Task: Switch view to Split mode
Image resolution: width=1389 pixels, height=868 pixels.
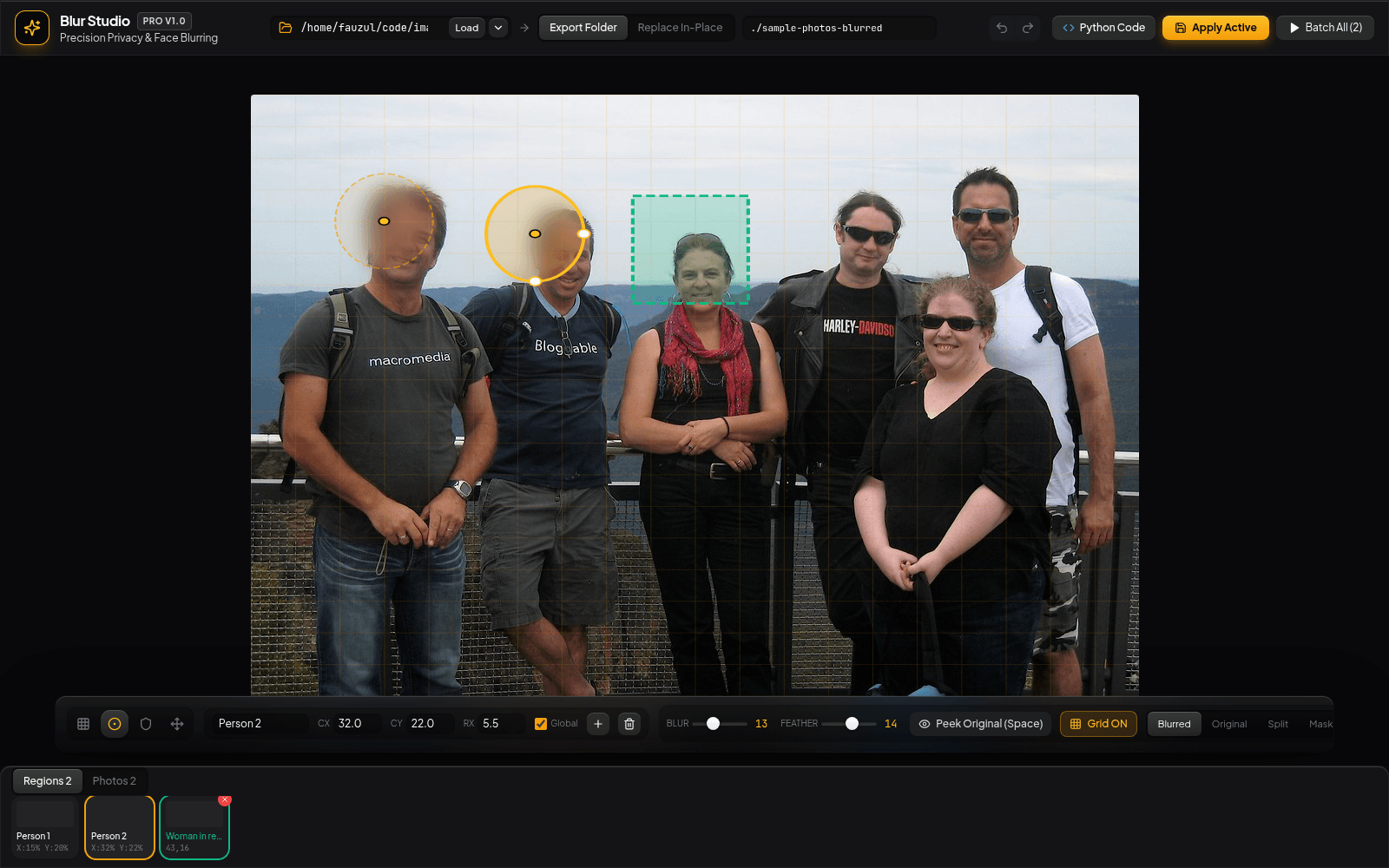Action: click(x=1278, y=724)
